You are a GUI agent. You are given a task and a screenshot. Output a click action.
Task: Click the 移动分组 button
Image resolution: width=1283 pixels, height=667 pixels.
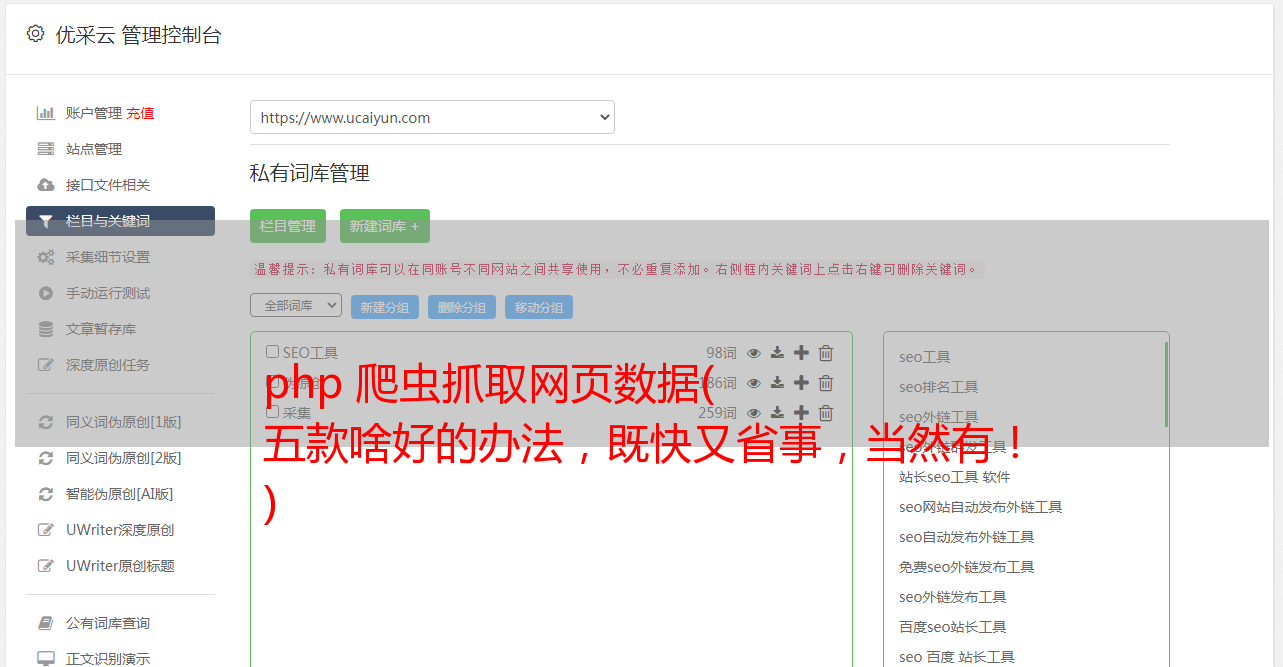(539, 307)
